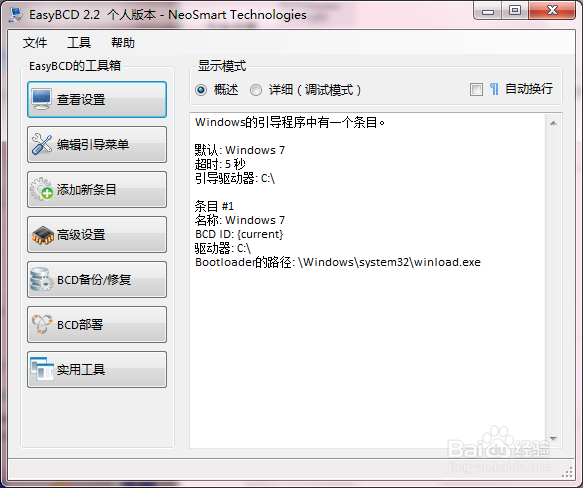Open the 文件 menu
Viewport: 583px width, 488px height.
click(35, 43)
